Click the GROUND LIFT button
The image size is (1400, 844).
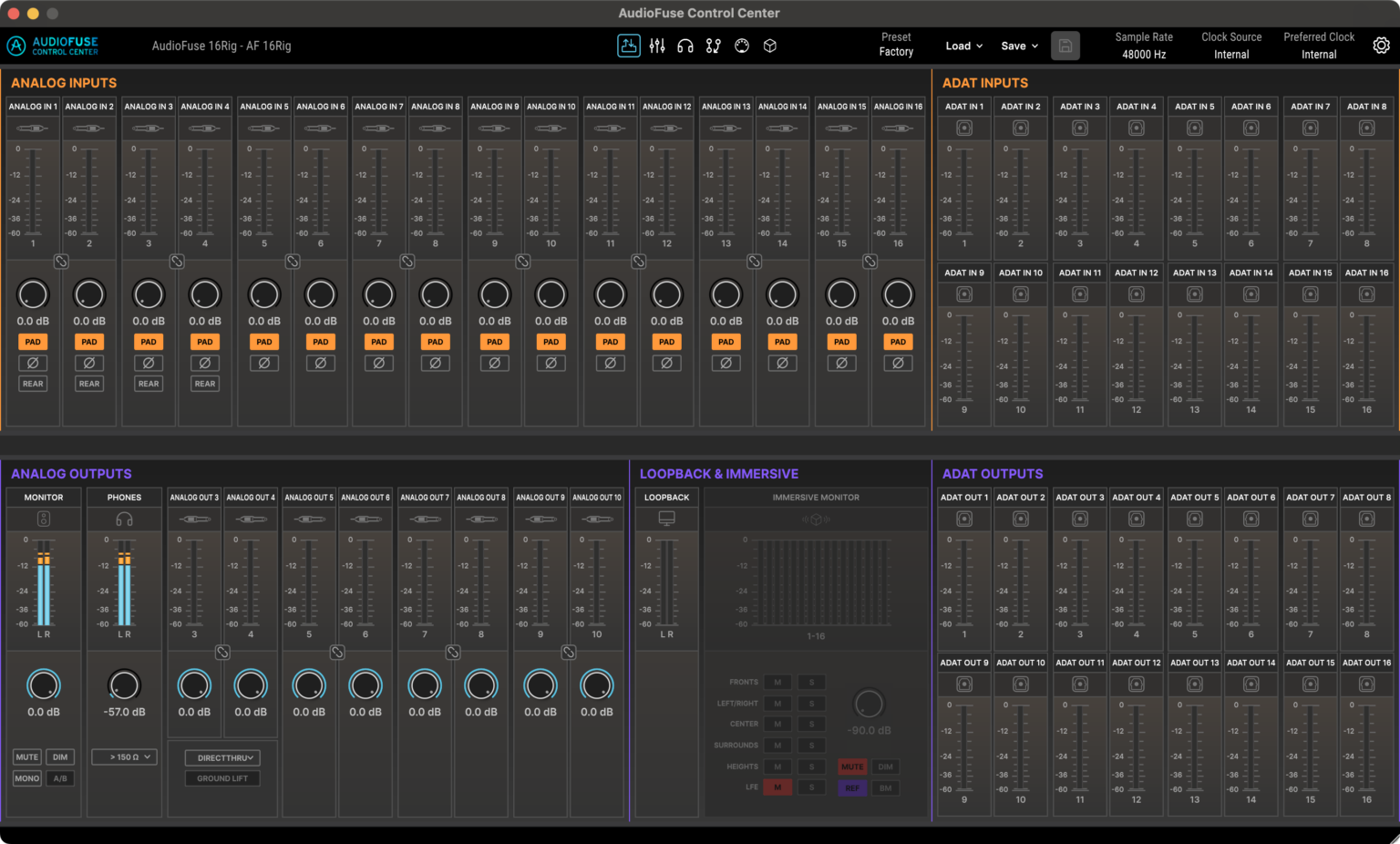(222, 778)
